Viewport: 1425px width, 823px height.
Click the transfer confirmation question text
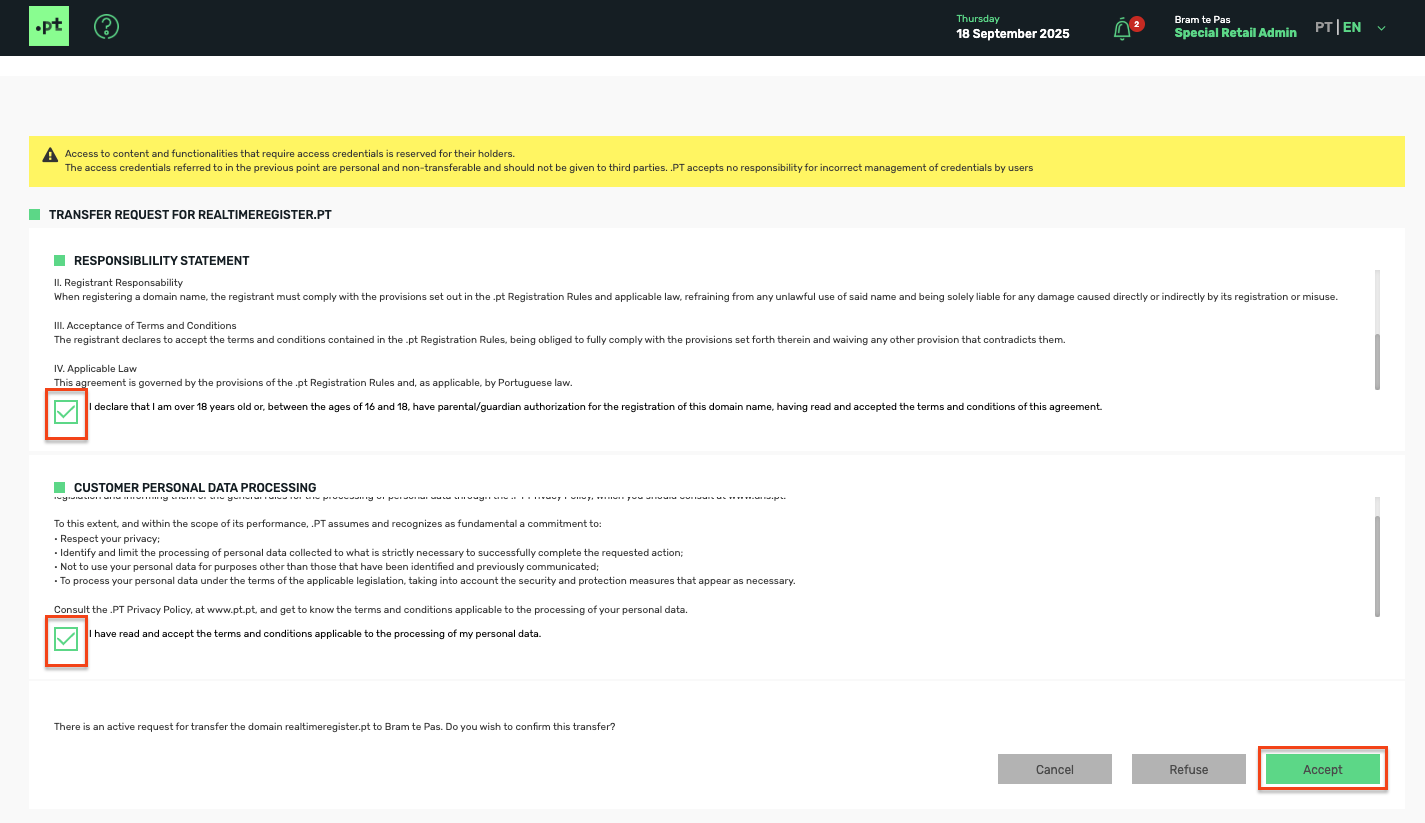pos(334,727)
